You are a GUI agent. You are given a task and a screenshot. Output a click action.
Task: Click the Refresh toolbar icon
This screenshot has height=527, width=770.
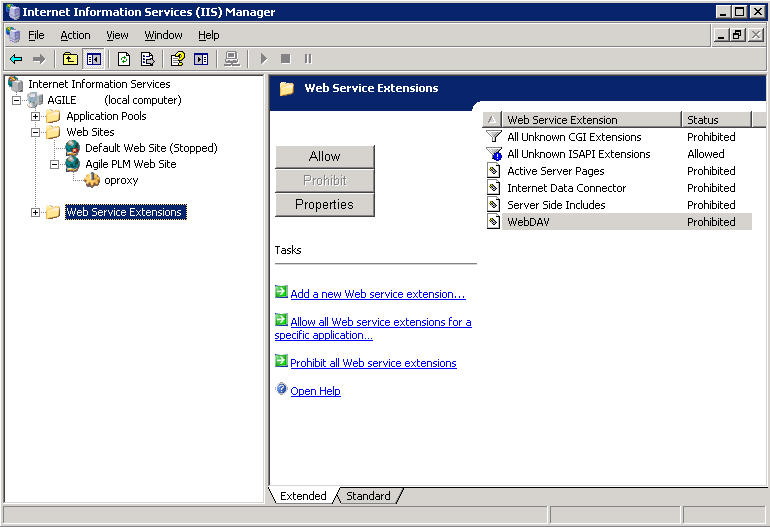124,59
